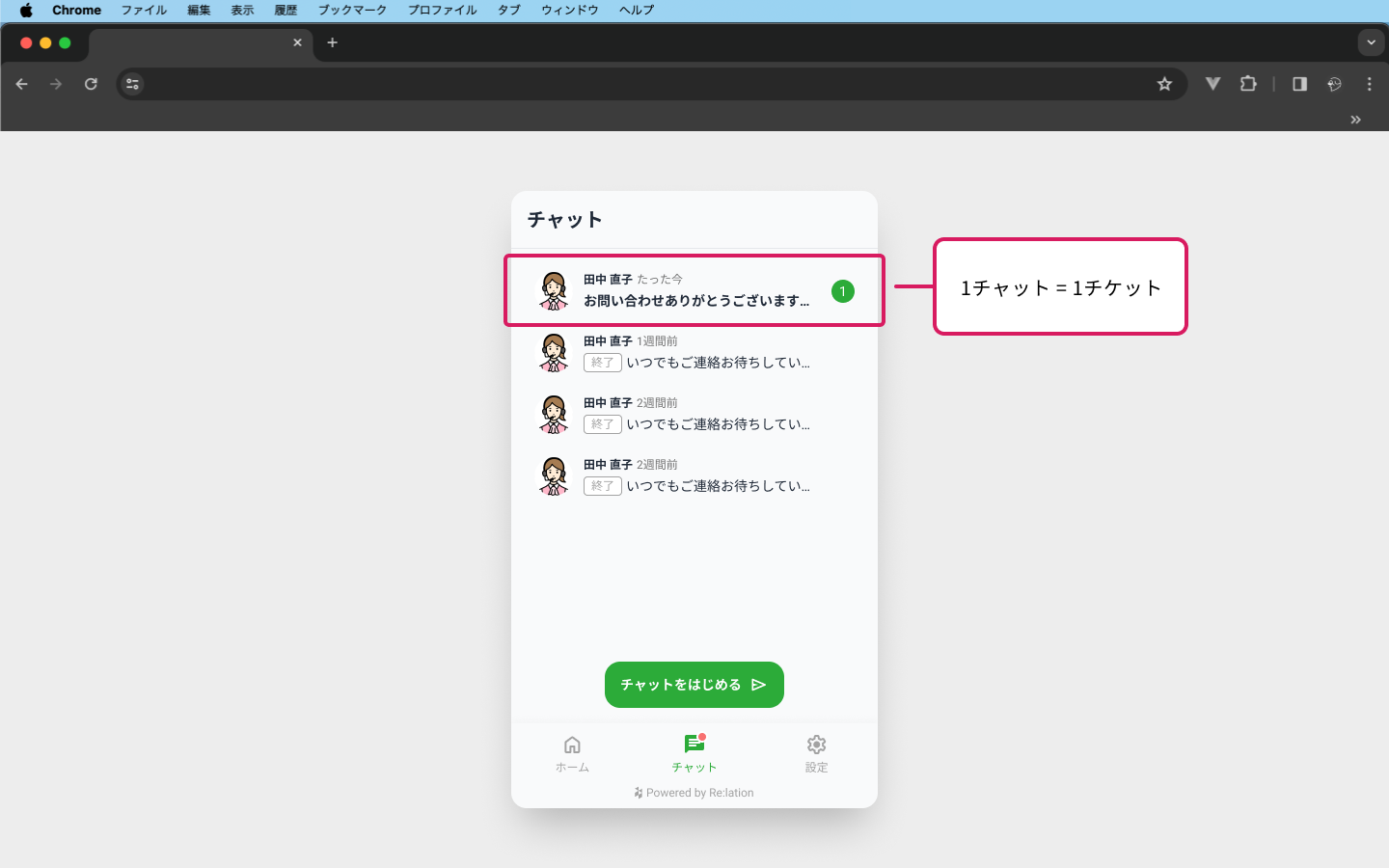Open a new browser tab with plus
Screen dimensions: 1389x868
(332, 42)
